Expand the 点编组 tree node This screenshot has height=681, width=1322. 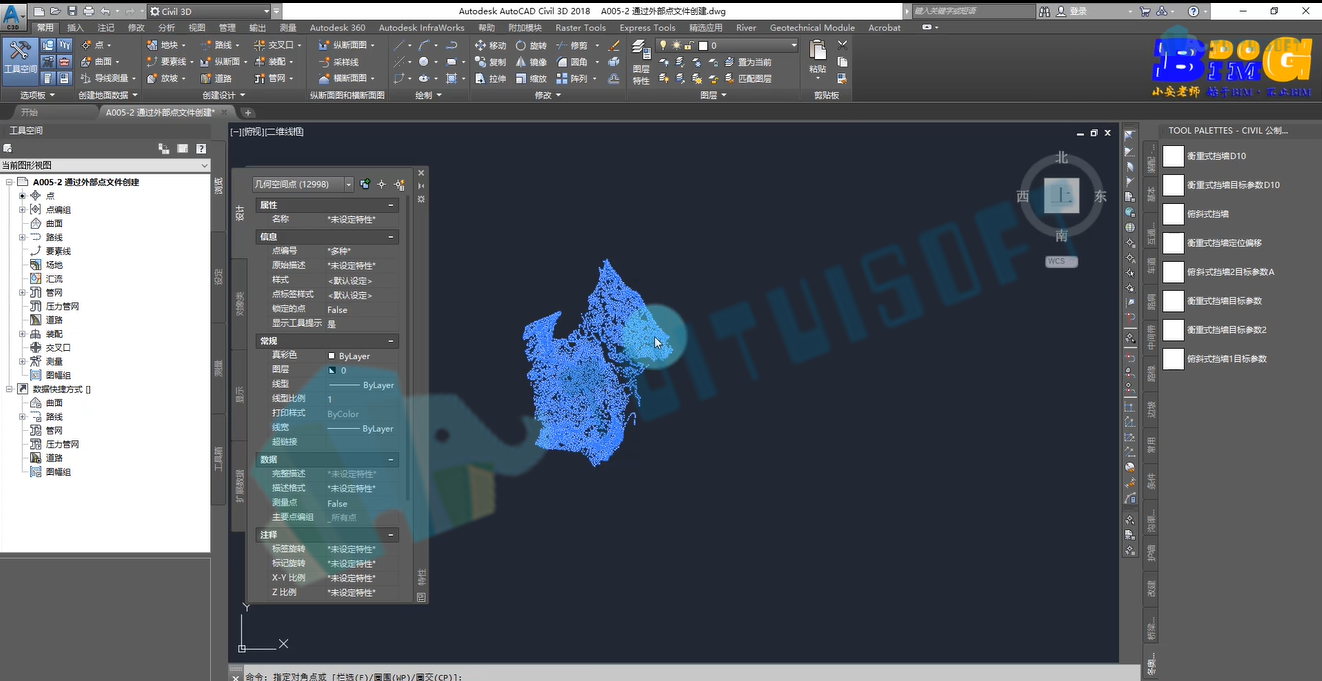[22, 210]
